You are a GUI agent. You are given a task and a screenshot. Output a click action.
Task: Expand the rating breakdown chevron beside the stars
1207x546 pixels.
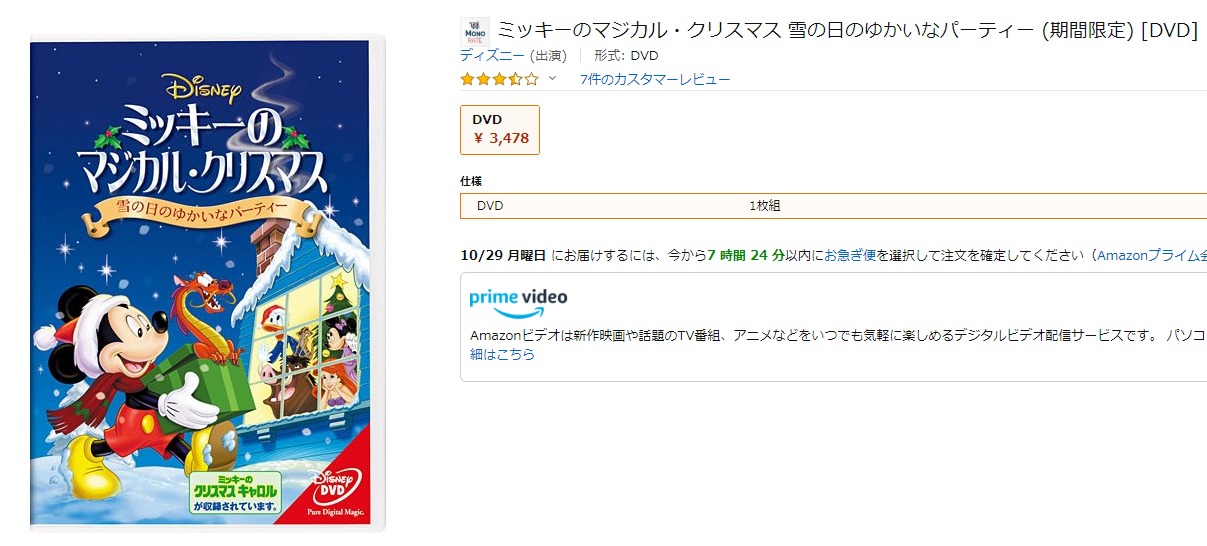coord(552,78)
